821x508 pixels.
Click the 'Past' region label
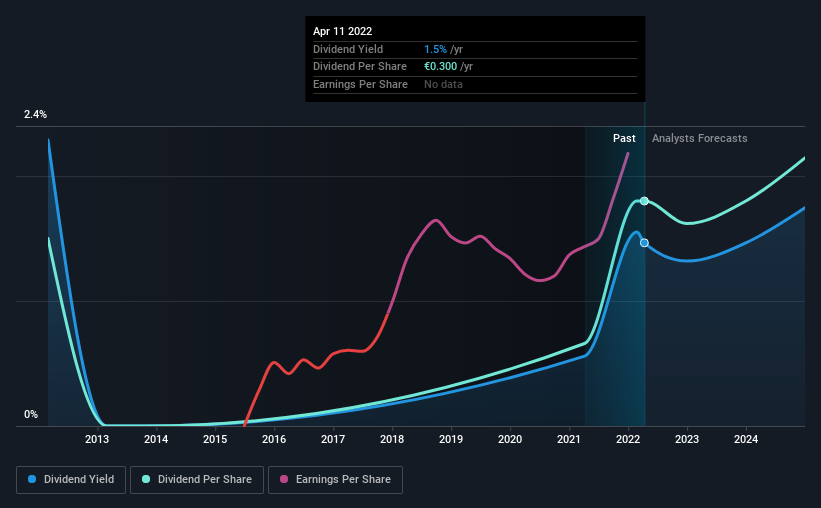point(624,138)
